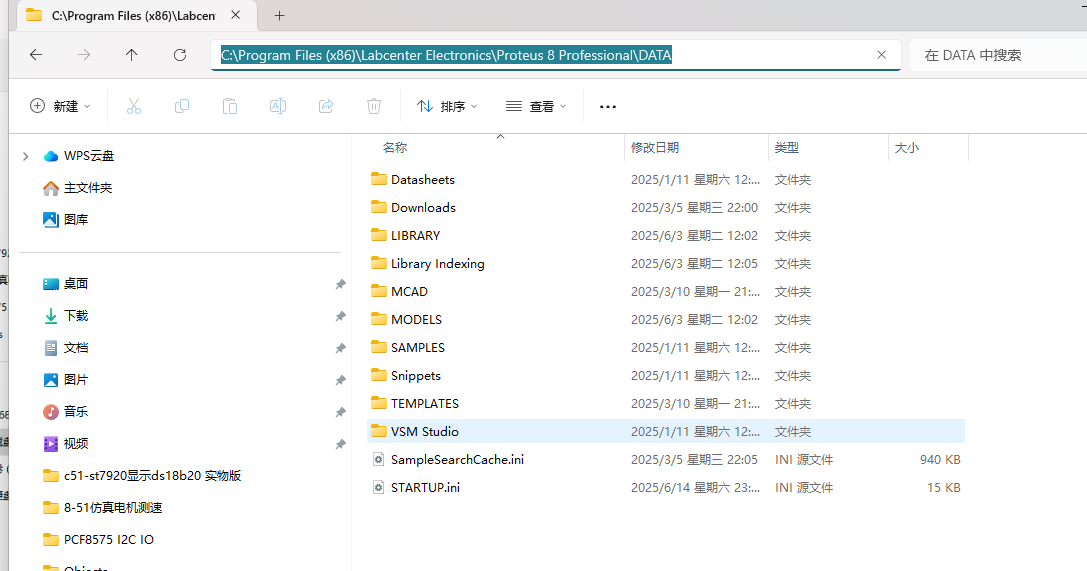Screen dimensions: 1087x571
Task: Click the Share icon in toolbar
Action: (326, 106)
